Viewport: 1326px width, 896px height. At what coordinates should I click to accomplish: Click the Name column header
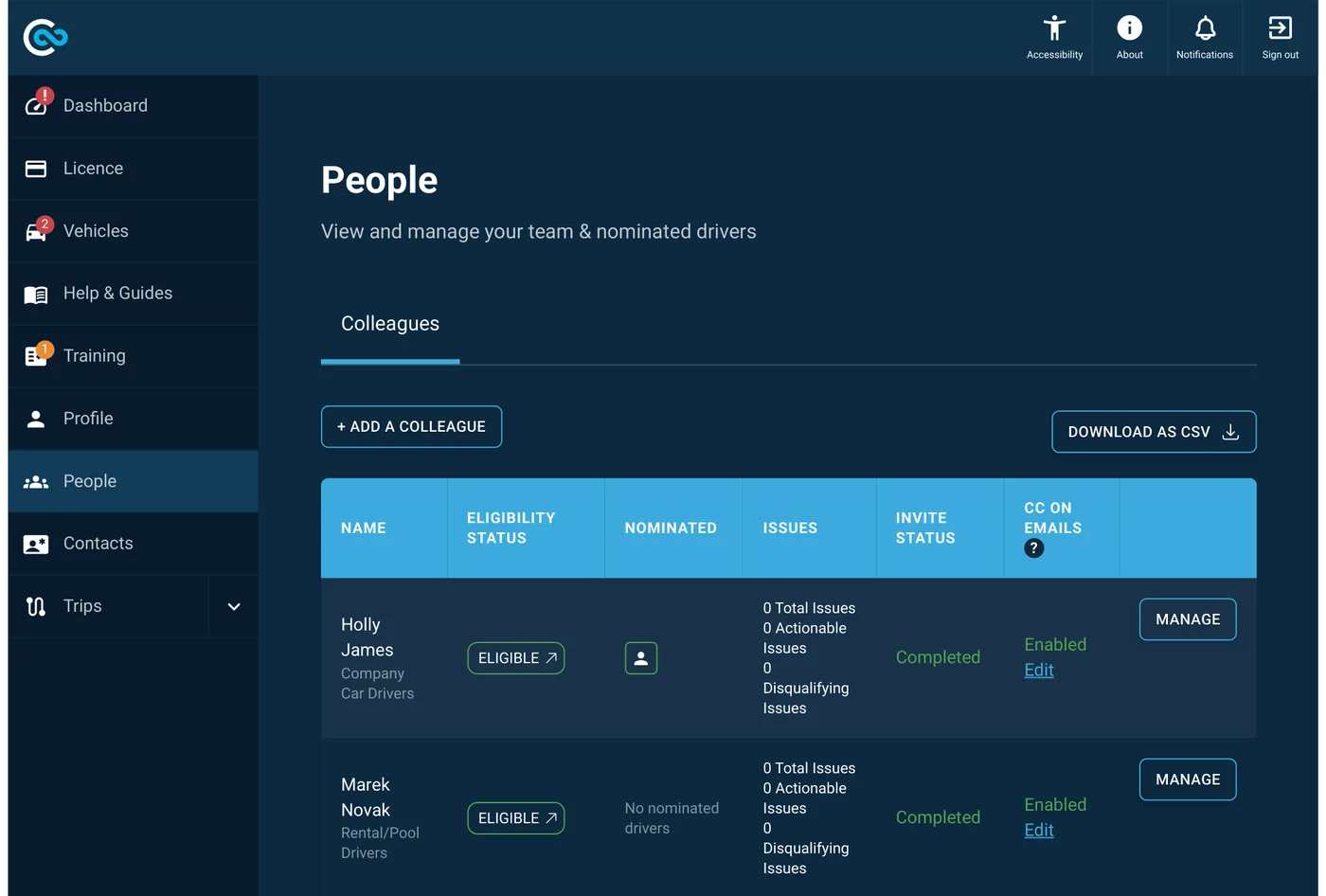[x=384, y=529]
